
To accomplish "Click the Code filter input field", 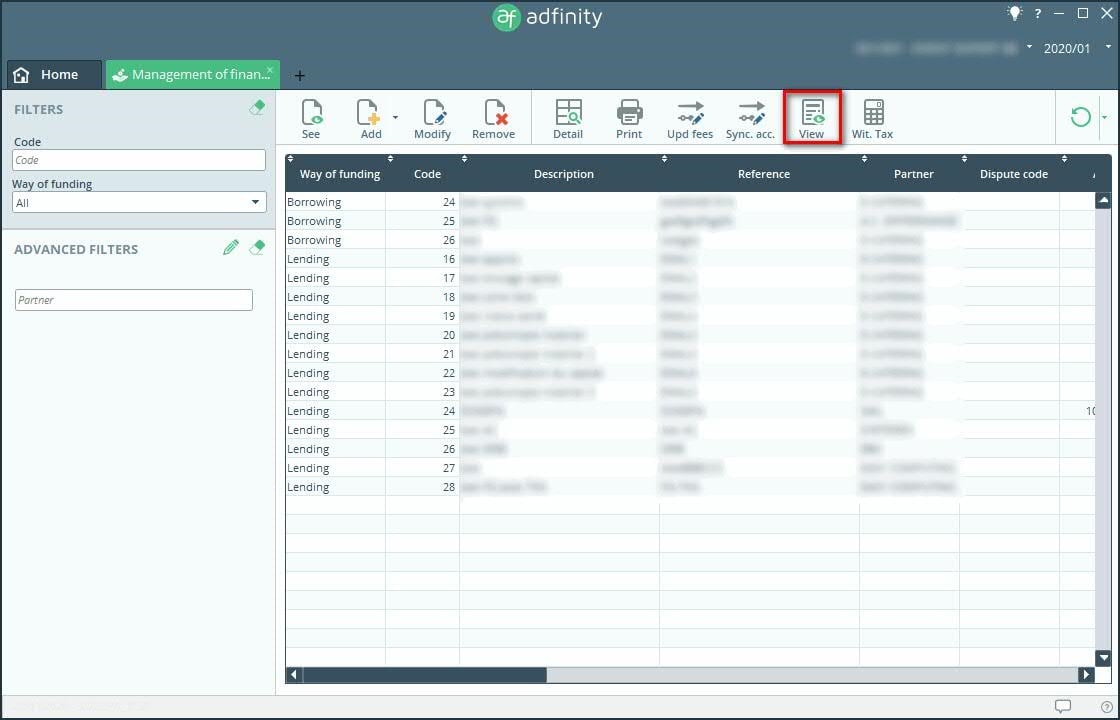I will click(x=139, y=160).
